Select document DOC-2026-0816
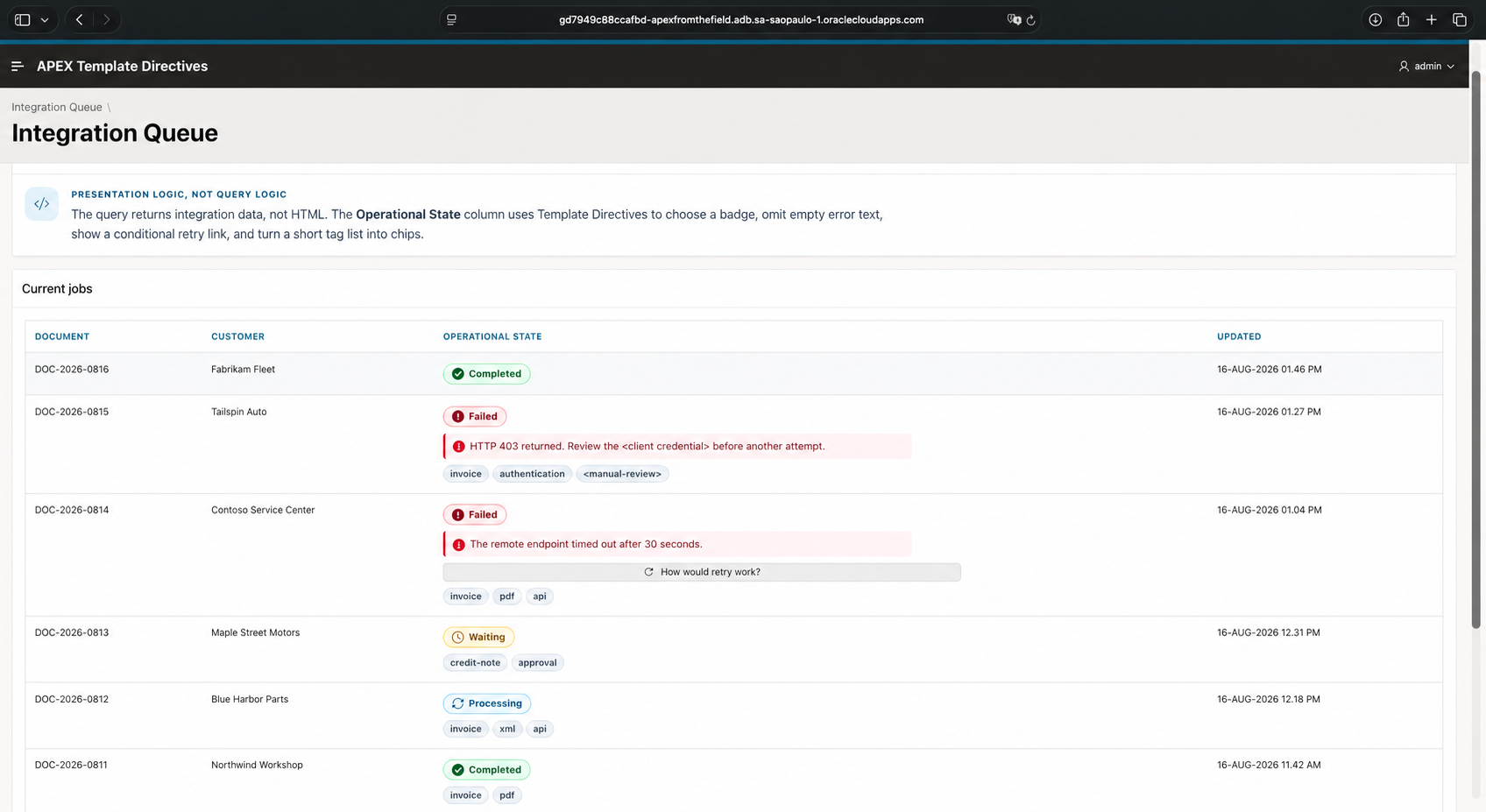Viewport: 1486px width, 812px height. [72, 370]
